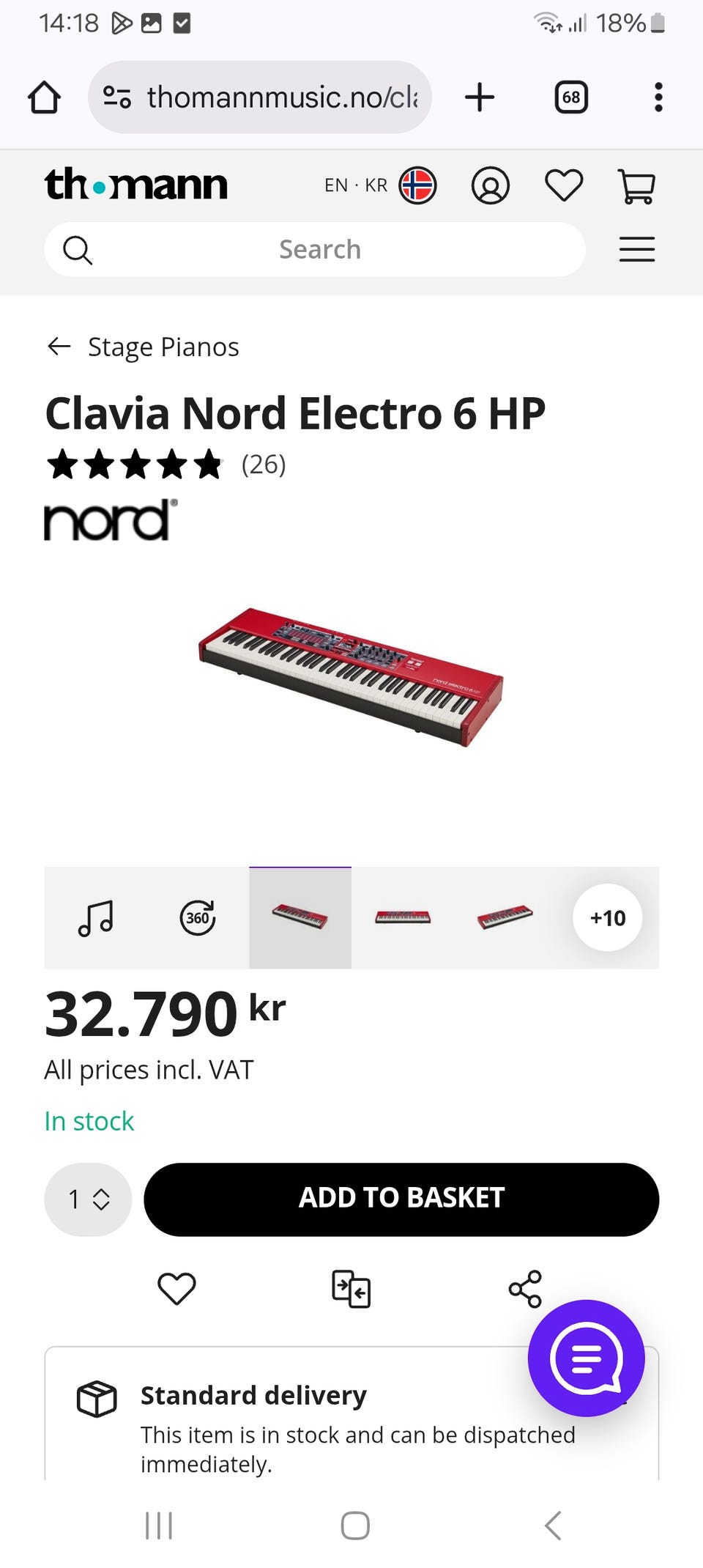
Task: Open the quantity selector showing 1
Action: (88, 1199)
